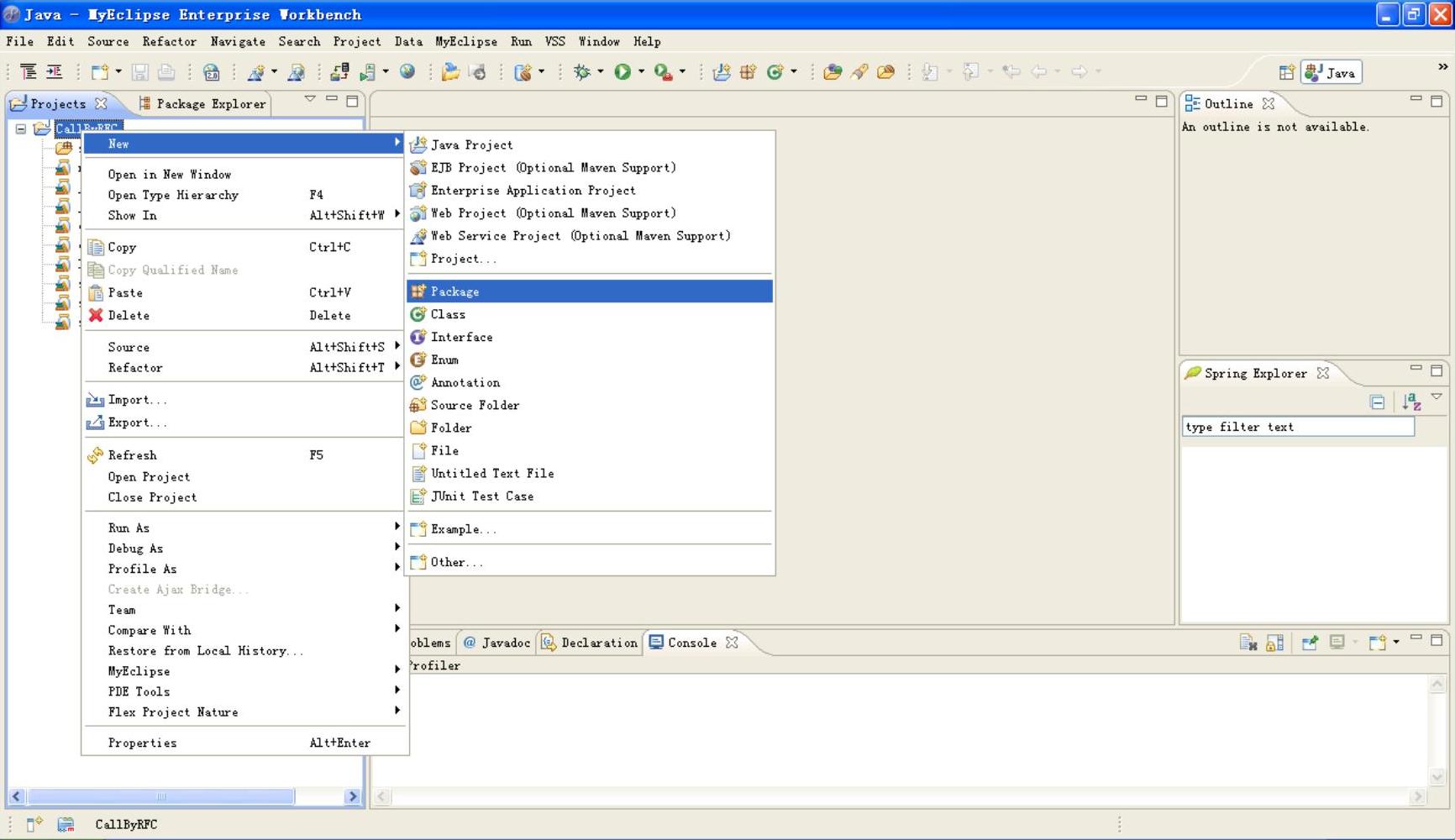Click the sort icon in Spring Explorer

pos(1411,402)
